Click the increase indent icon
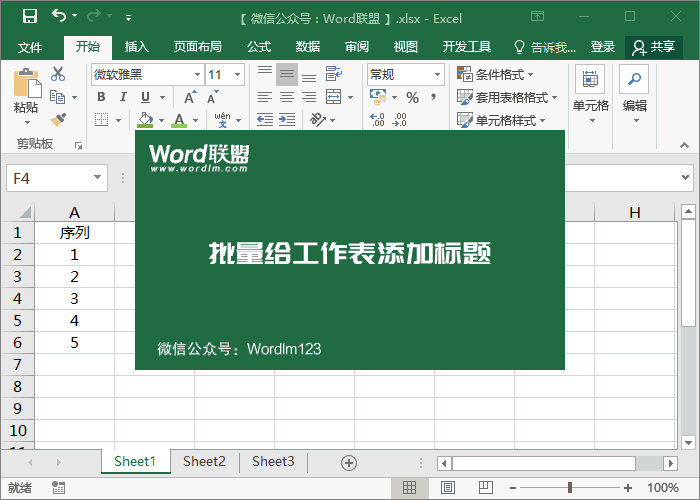This screenshot has height=500, width=700. [288, 119]
